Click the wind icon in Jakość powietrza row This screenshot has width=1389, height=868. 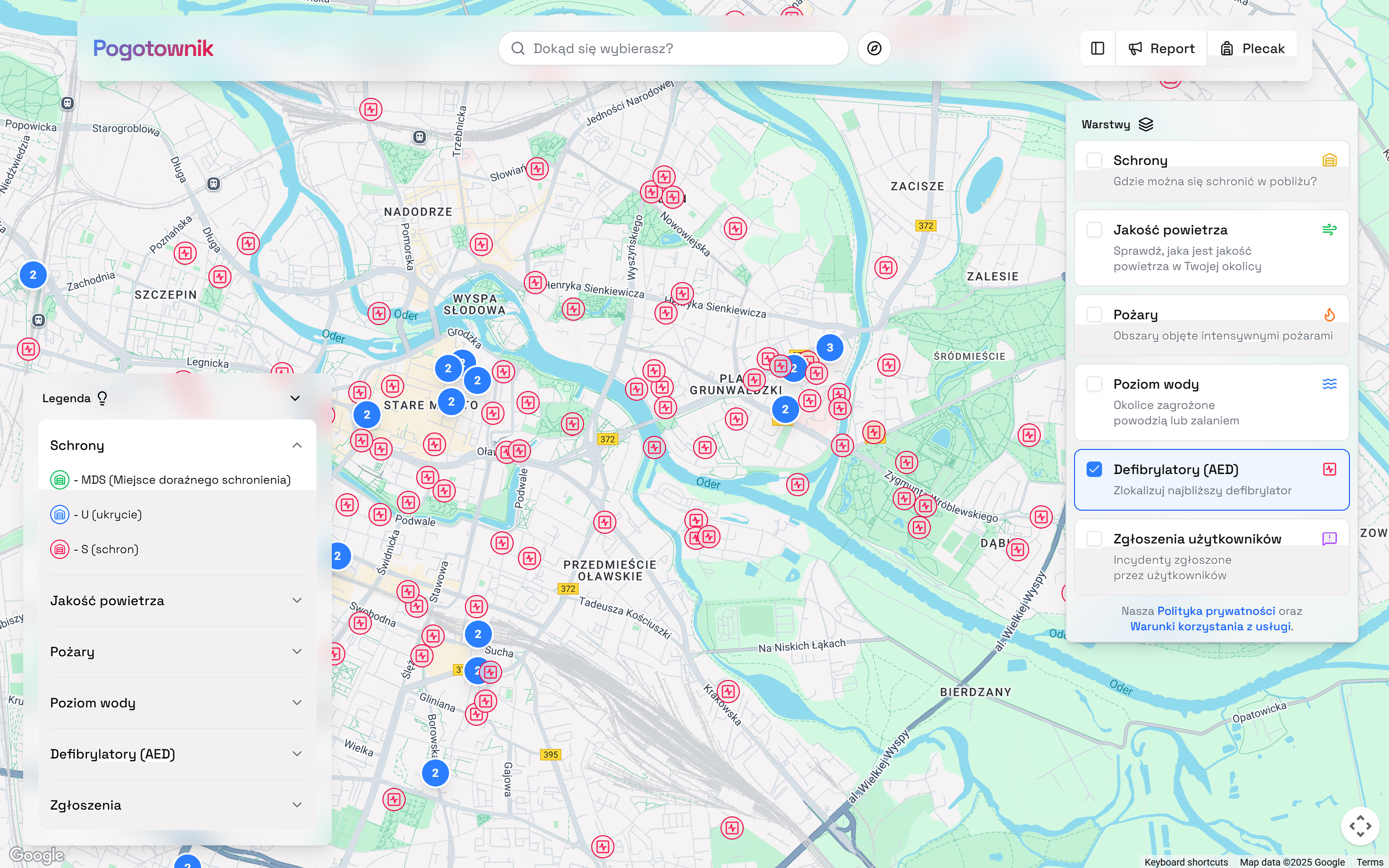pos(1330,230)
